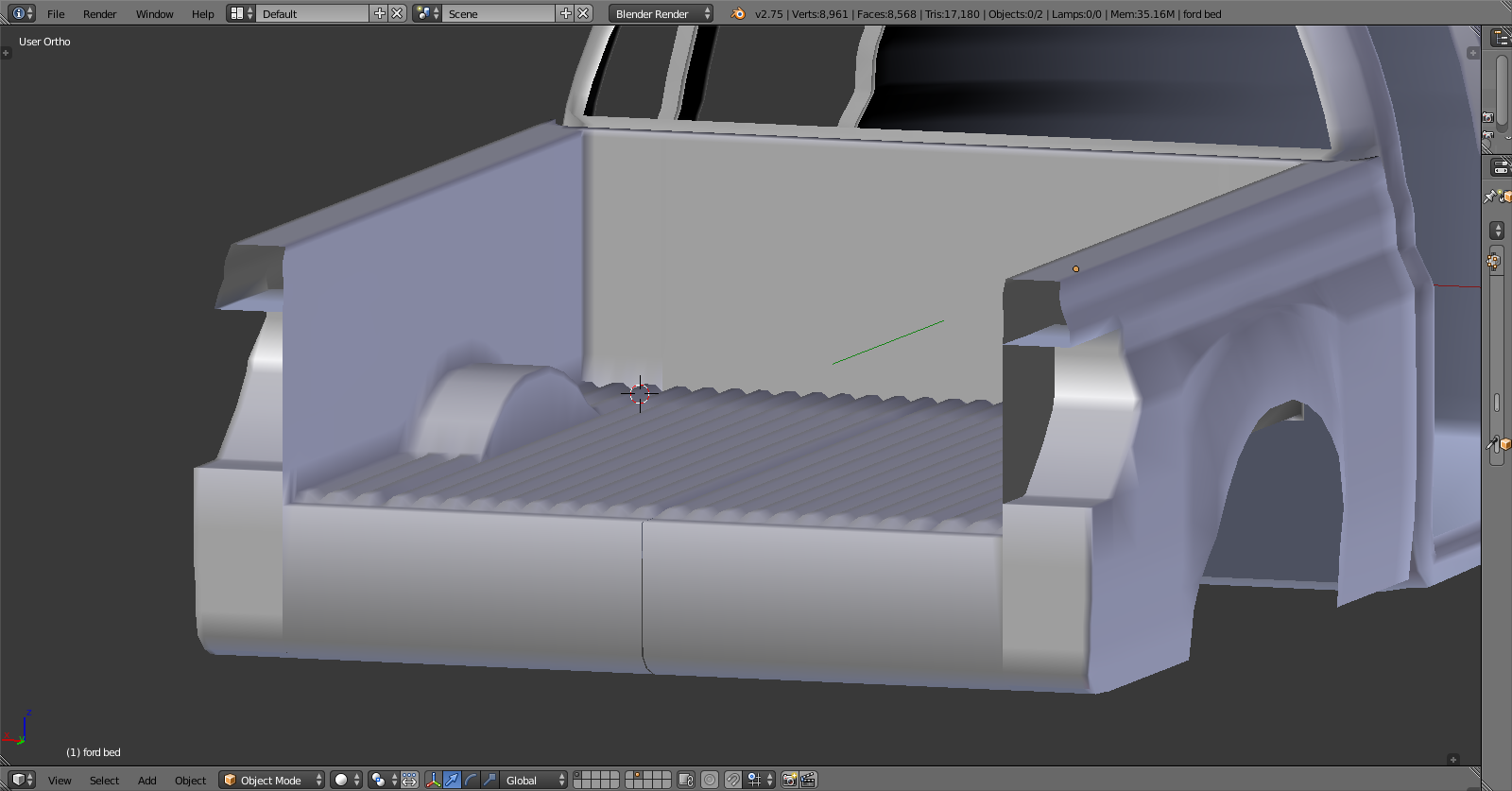Open the File menu
This screenshot has height=791, width=1512.
click(56, 14)
